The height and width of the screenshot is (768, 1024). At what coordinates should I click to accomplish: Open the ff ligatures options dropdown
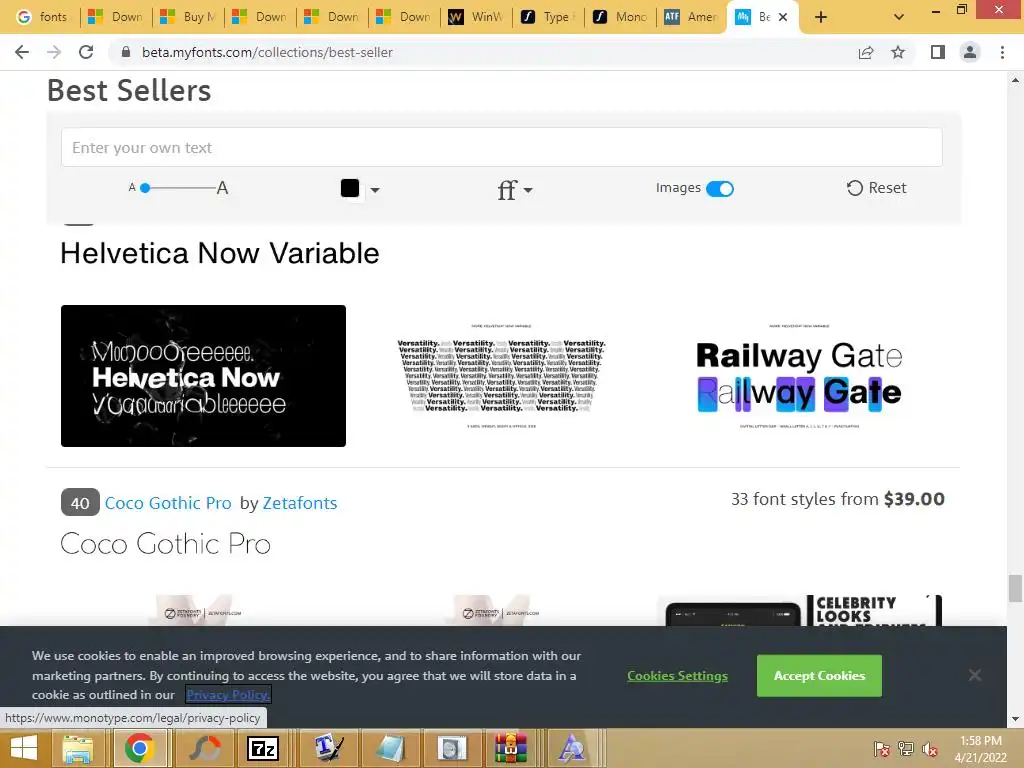click(x=515, y=190)
